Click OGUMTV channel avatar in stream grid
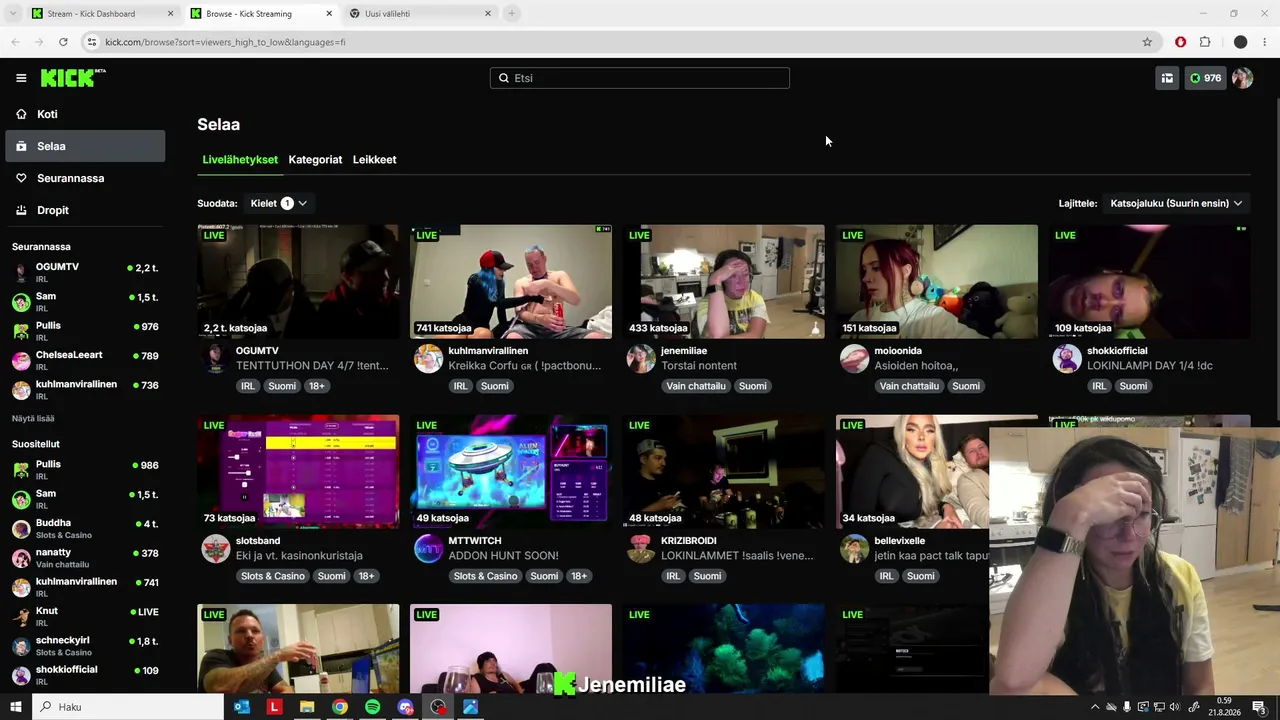1280x720 pixels. pos(216,358)
